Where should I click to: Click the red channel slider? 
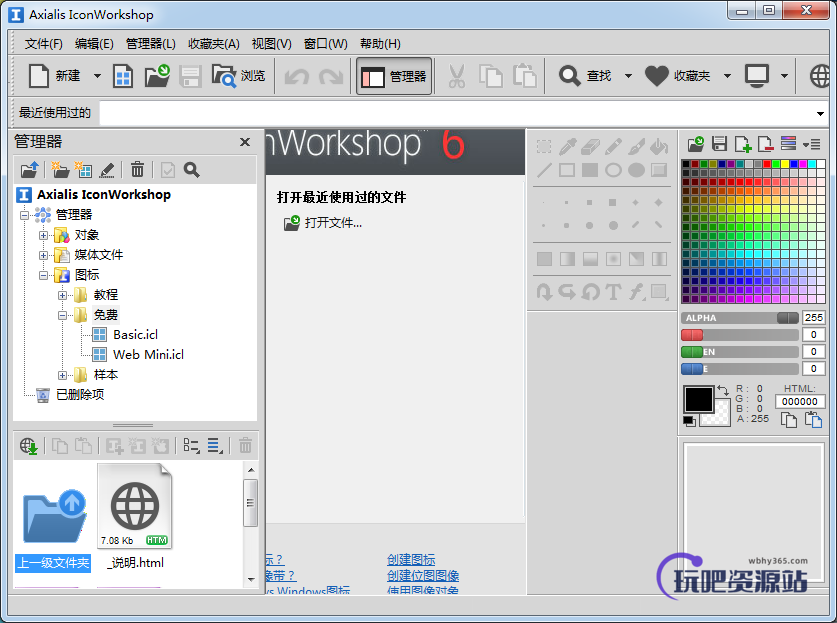pyautogui.click(x=740, y=335)
